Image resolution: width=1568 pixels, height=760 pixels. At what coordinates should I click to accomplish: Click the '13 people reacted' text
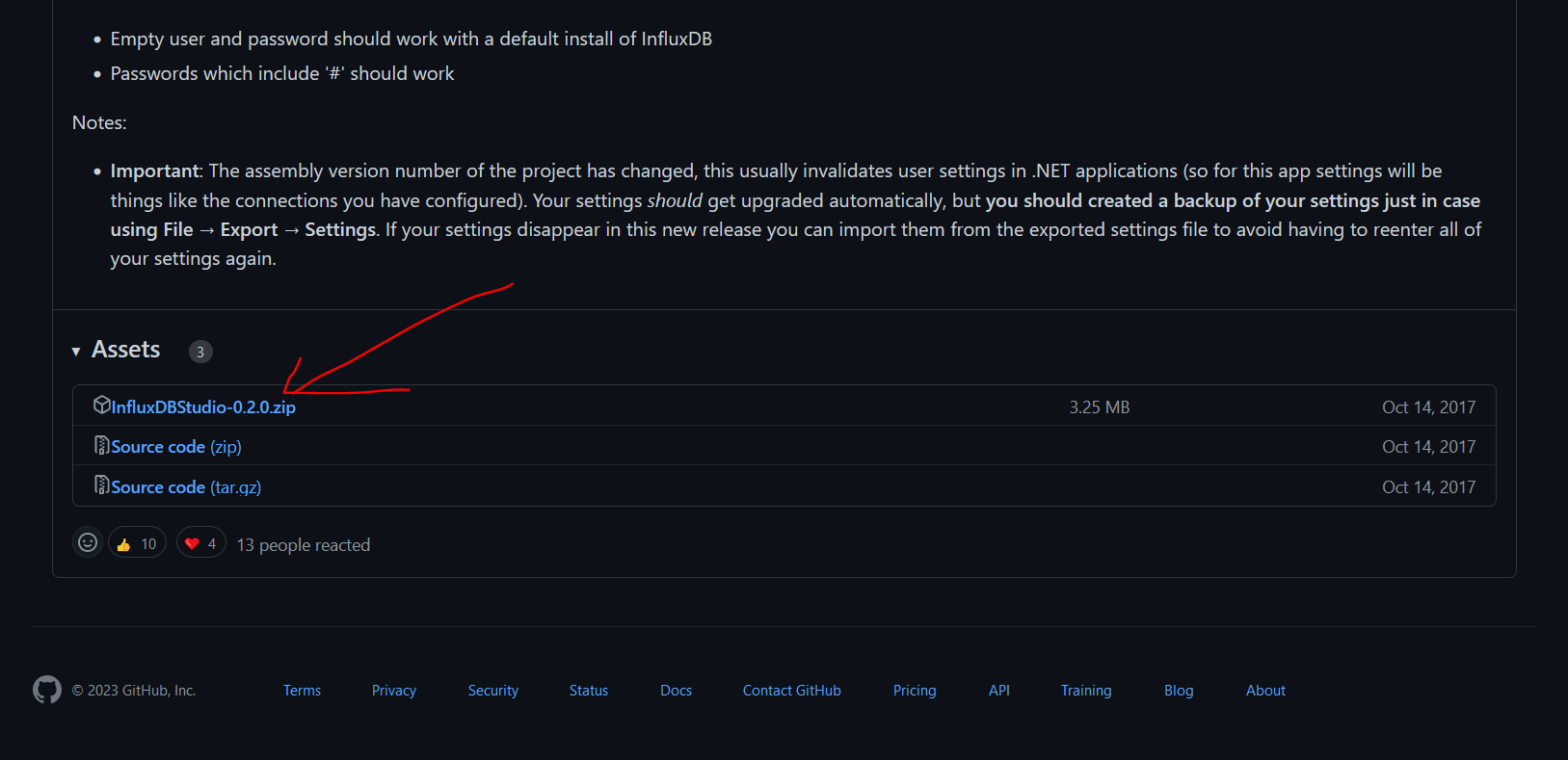pyautogui.click(x=304, y=545)
